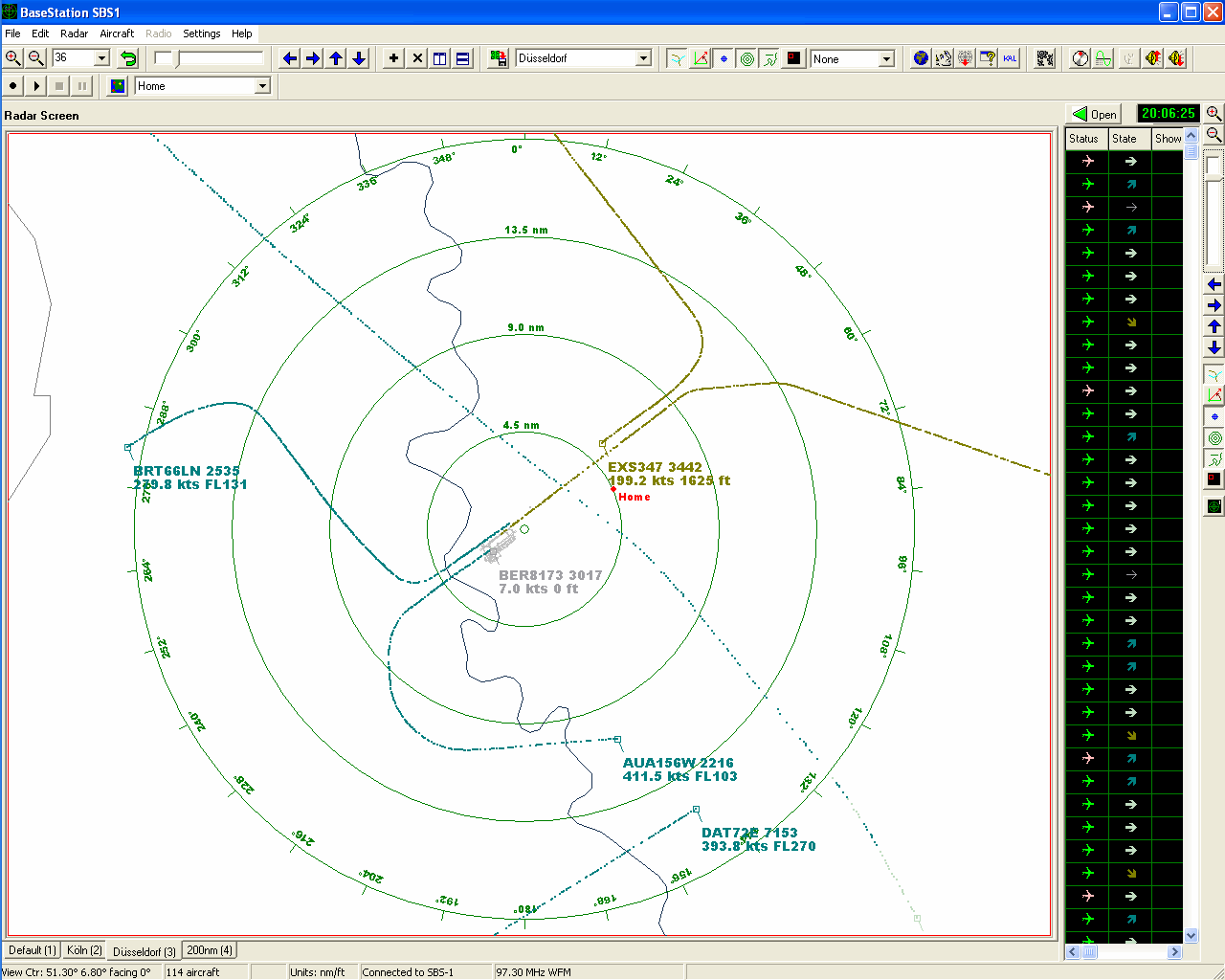Switch to the Default (1) tab
1225x980 pixels.
point(32,950)
